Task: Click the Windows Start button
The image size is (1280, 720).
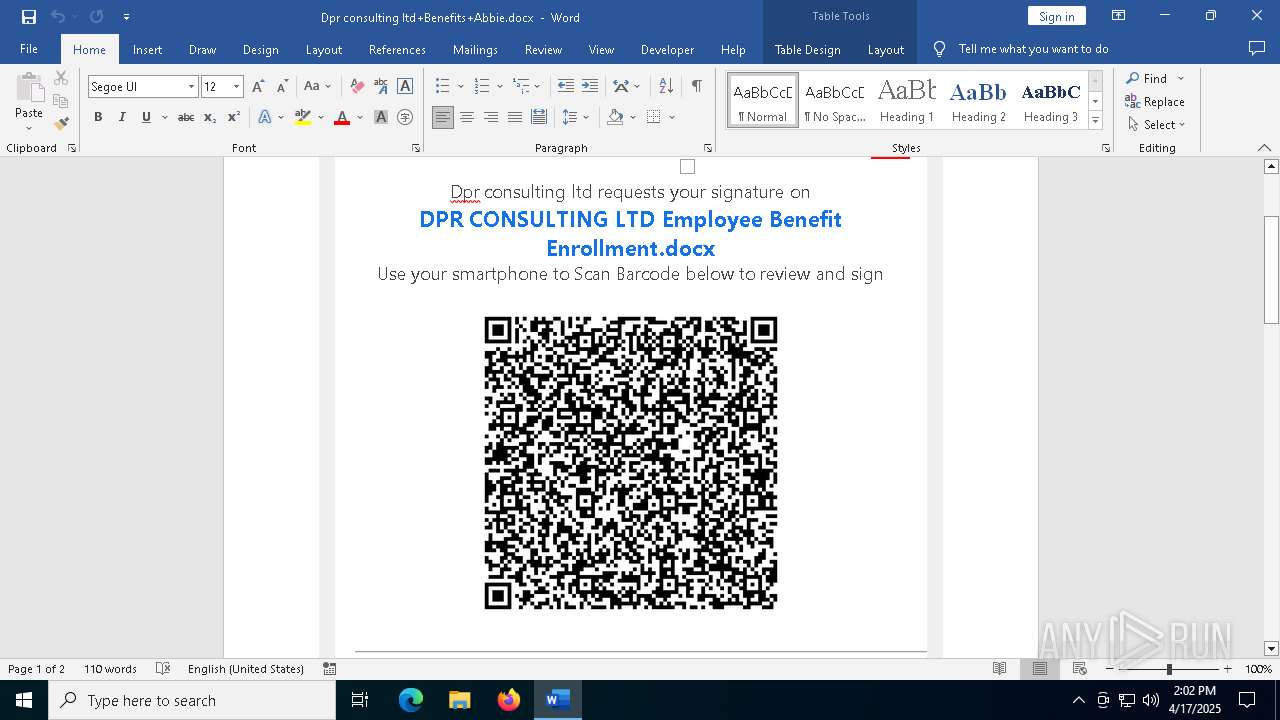Action: click(24, 700)
